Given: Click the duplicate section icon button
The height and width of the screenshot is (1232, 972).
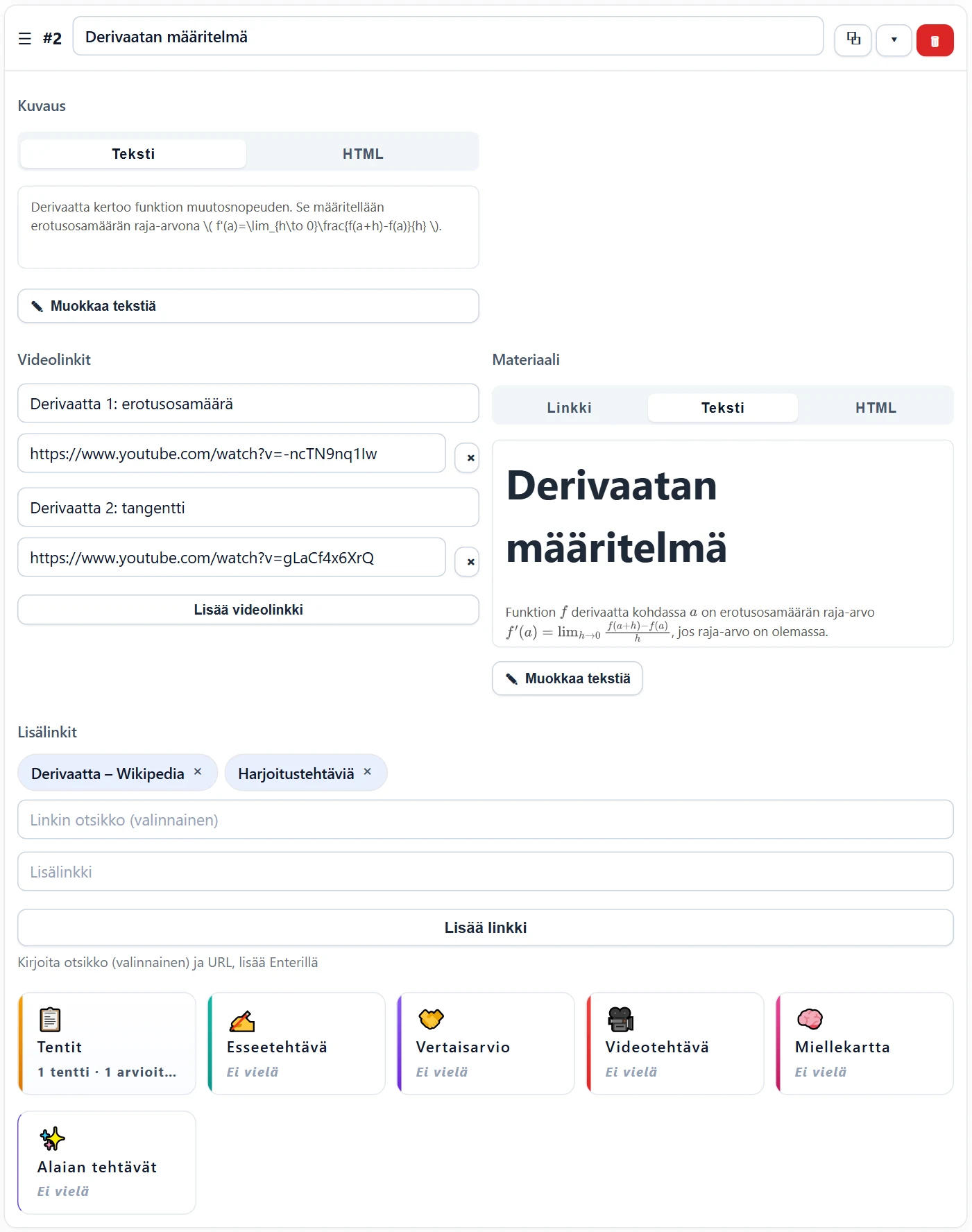Looking at the screenshot, I should [x=853, y=40].
